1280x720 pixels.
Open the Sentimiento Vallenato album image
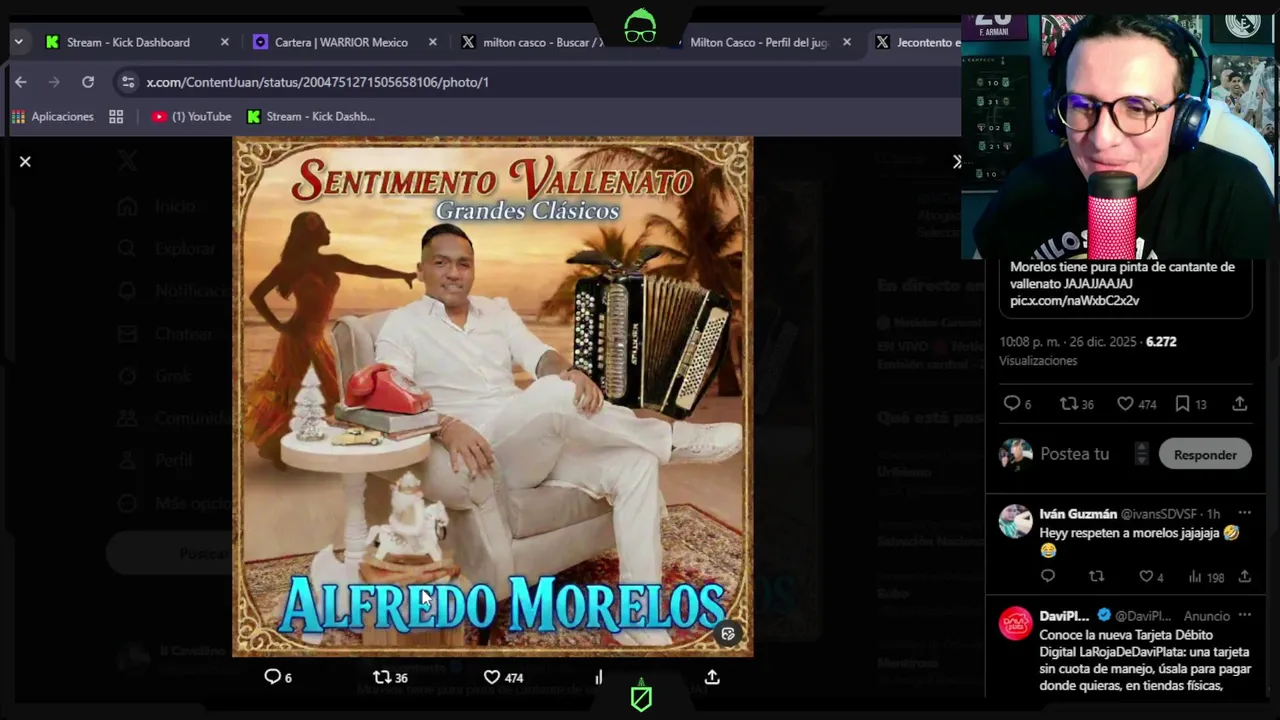pos(492,396)
